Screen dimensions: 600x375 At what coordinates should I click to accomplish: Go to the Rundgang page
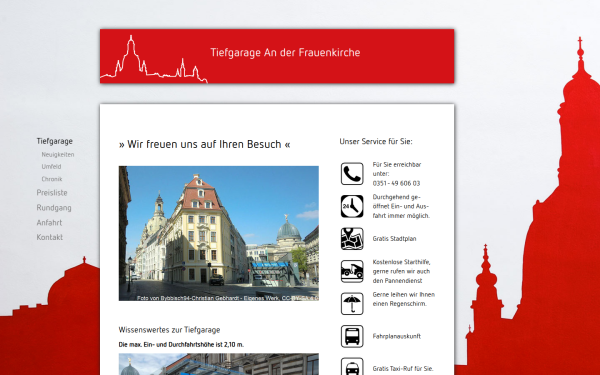coord(54,208)
